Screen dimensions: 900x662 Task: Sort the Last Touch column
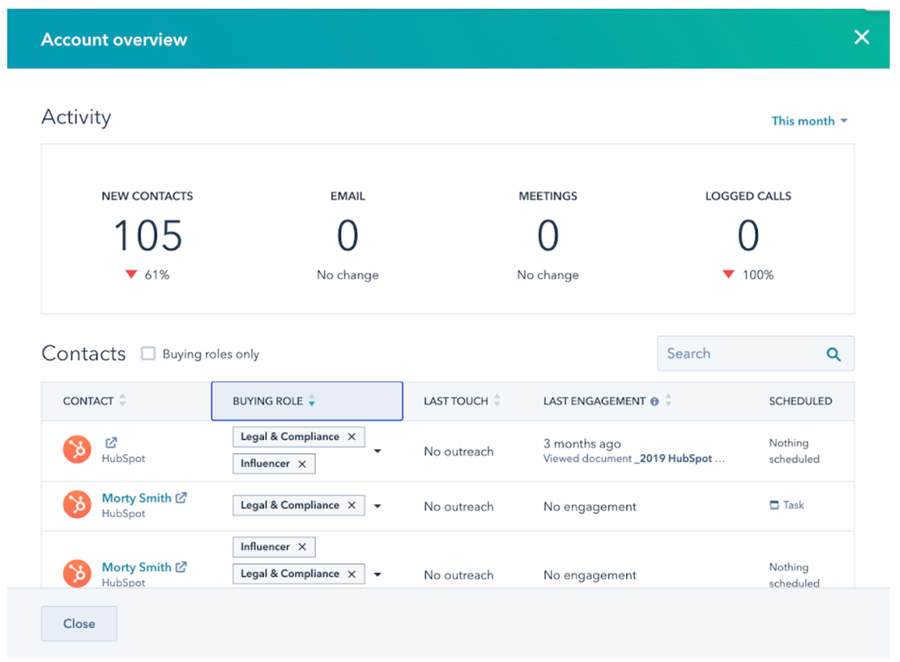pos(497,401)
